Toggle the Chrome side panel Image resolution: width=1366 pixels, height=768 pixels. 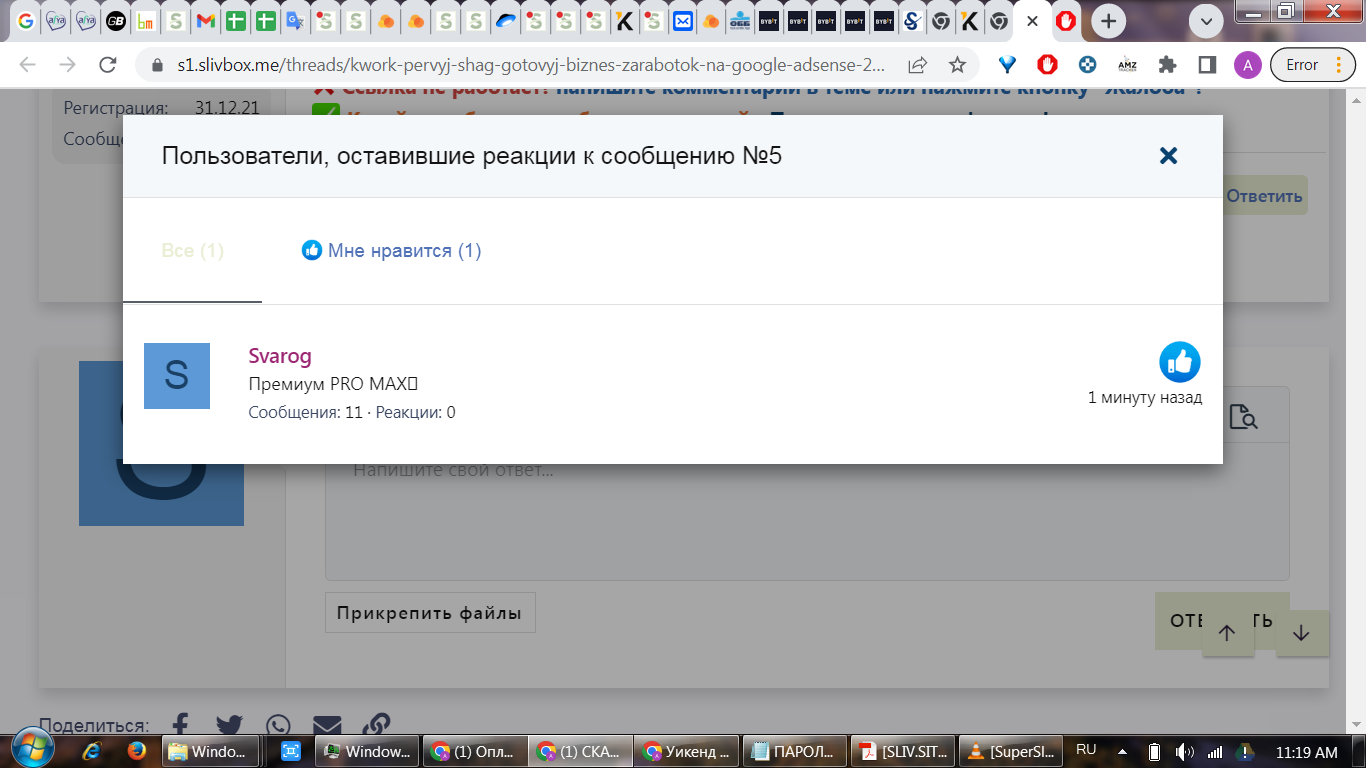click(x=1207, y=65)
